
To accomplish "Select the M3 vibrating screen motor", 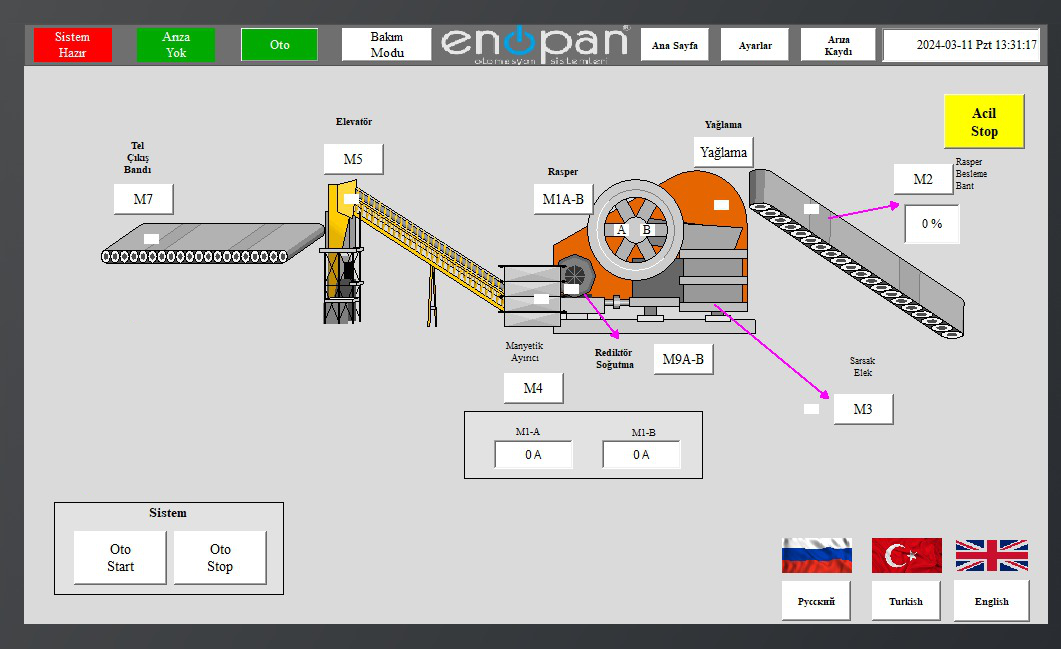I will tap(863, 409).
